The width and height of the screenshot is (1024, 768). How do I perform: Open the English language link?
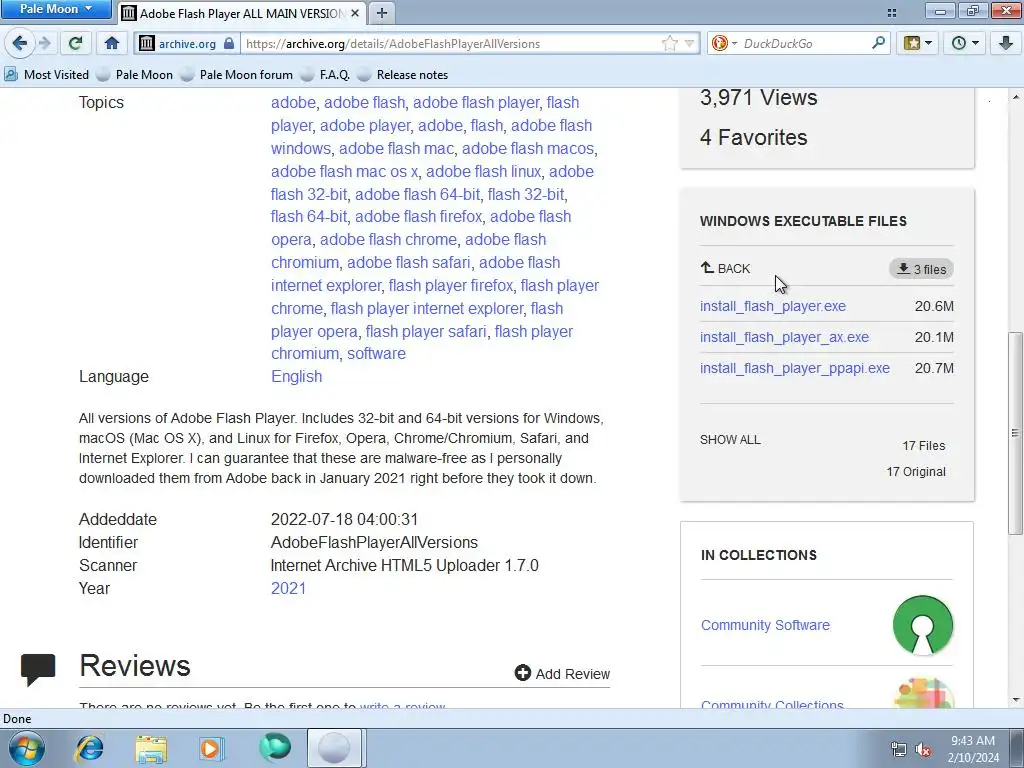pos(296,377)
